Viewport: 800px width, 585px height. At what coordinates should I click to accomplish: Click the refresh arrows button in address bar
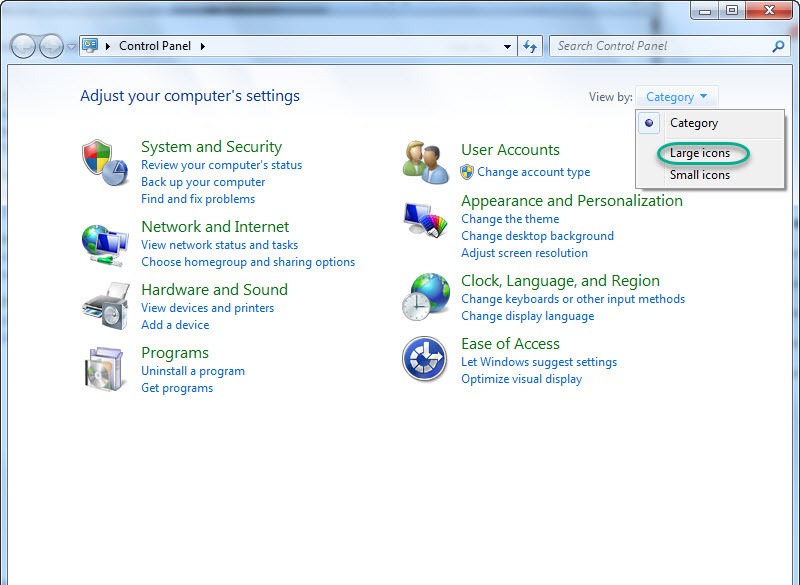click(530, 46)
